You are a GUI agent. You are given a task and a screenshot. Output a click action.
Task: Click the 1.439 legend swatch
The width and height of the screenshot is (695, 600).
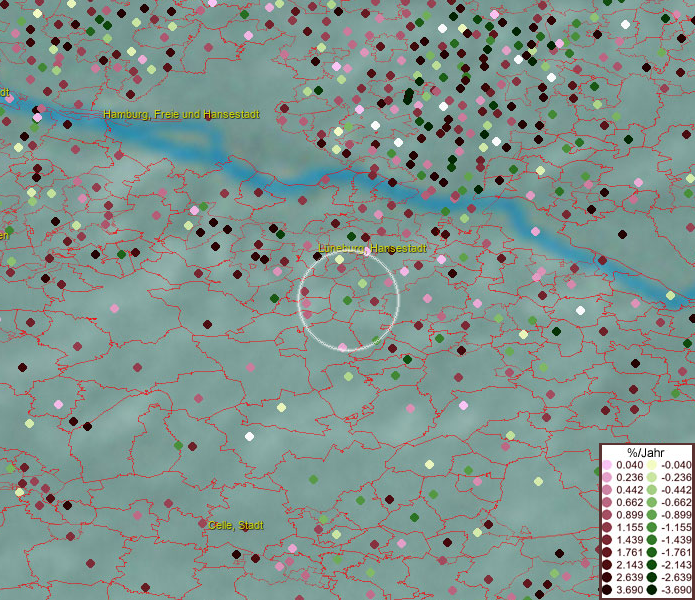pyautogui.click(x=607, y=540)
